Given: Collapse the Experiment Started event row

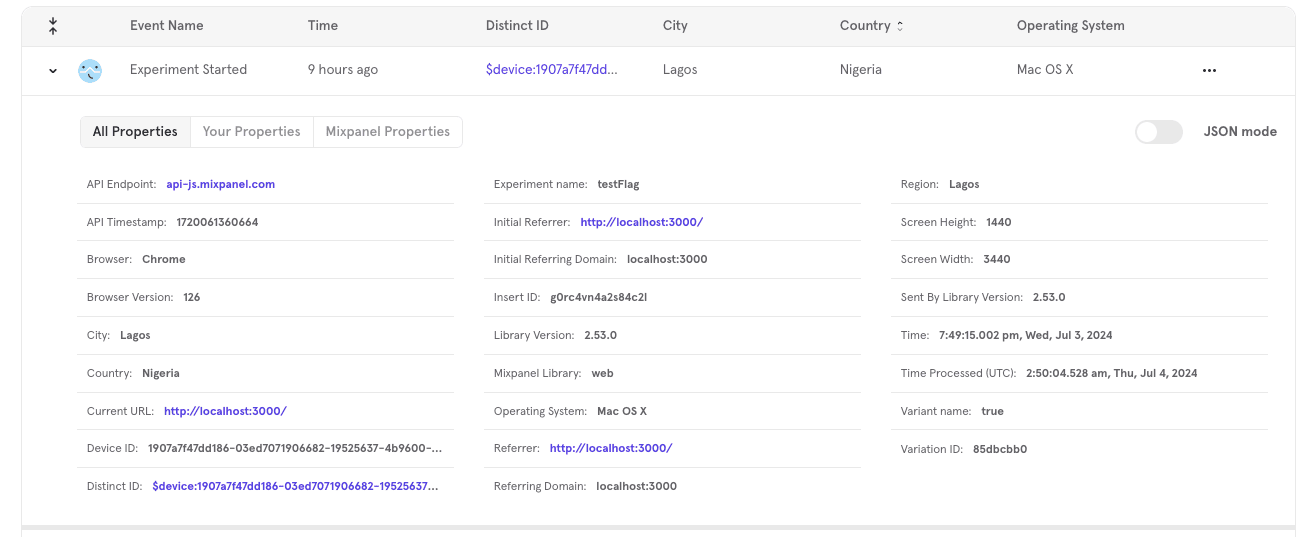Looking at the screenshot, I should pos(53,70).
